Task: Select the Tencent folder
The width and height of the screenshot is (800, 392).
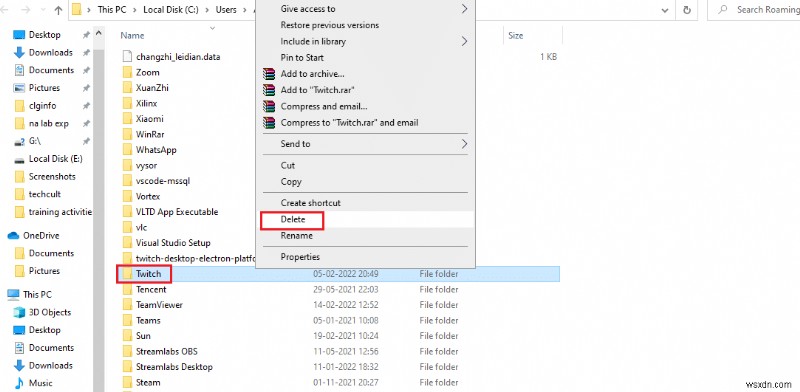Action: click(151, 289)
